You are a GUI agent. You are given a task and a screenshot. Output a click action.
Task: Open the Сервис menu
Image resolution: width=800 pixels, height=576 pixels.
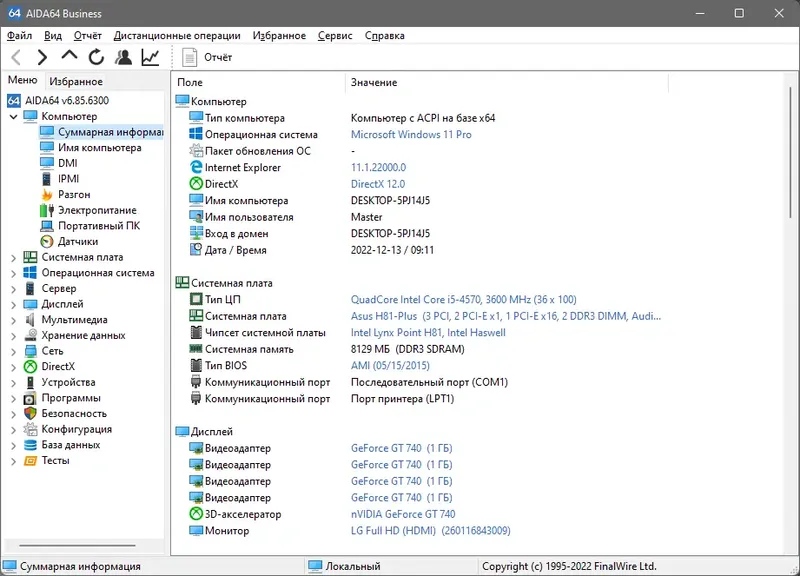(334, 34)
